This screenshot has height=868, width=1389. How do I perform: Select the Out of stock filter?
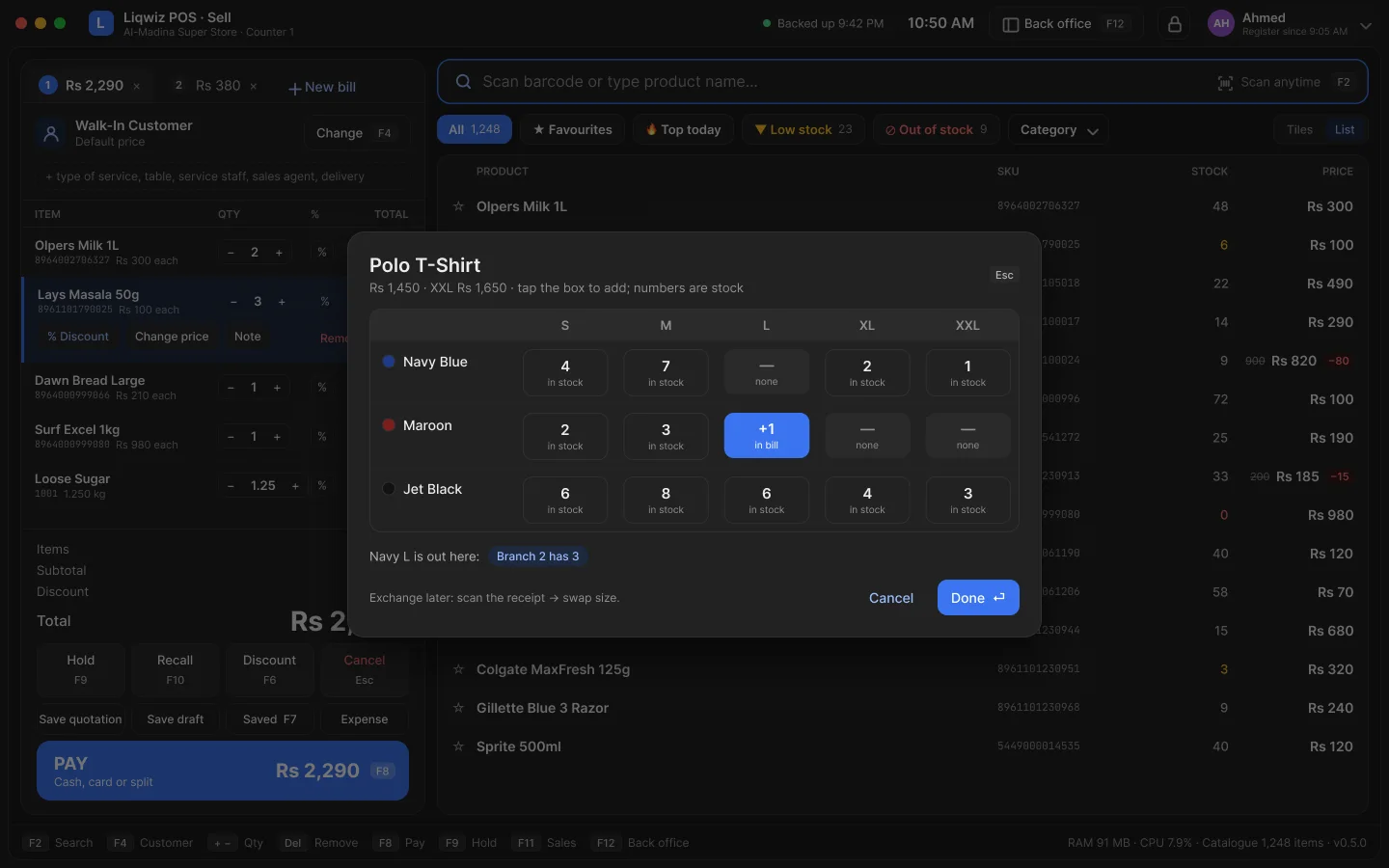pyautogui.click(x=937, y=130)
